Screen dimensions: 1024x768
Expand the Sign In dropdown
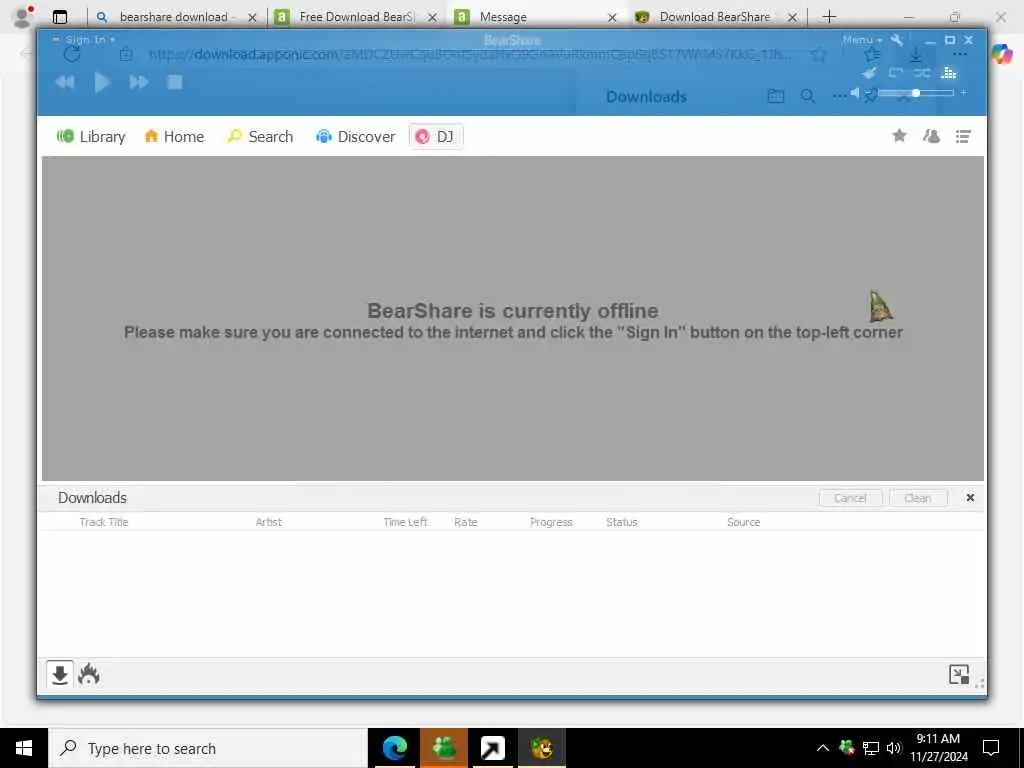tap(90, 40)
